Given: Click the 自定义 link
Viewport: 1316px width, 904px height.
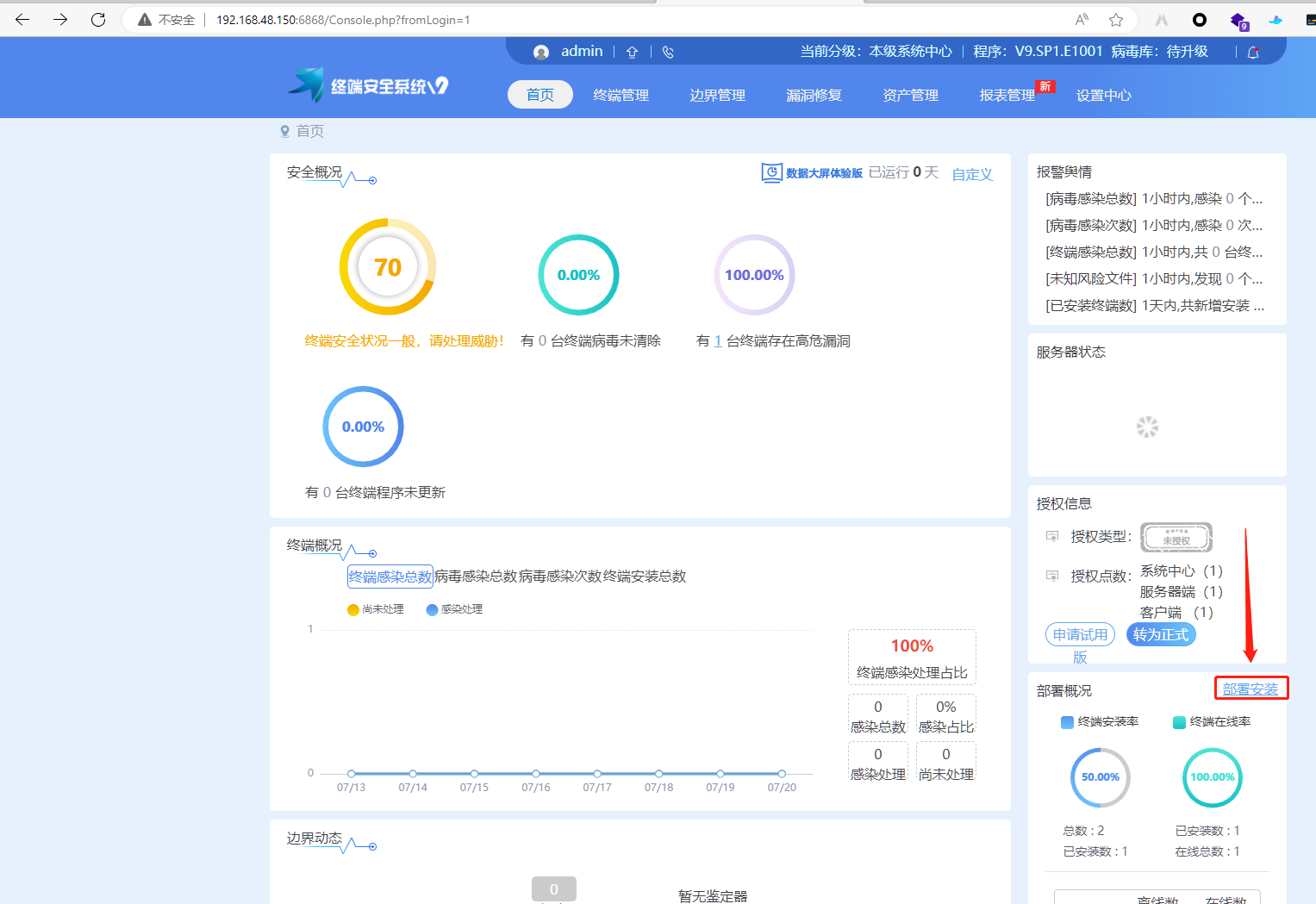Looking at the screenshot, I should click(972, 174).
